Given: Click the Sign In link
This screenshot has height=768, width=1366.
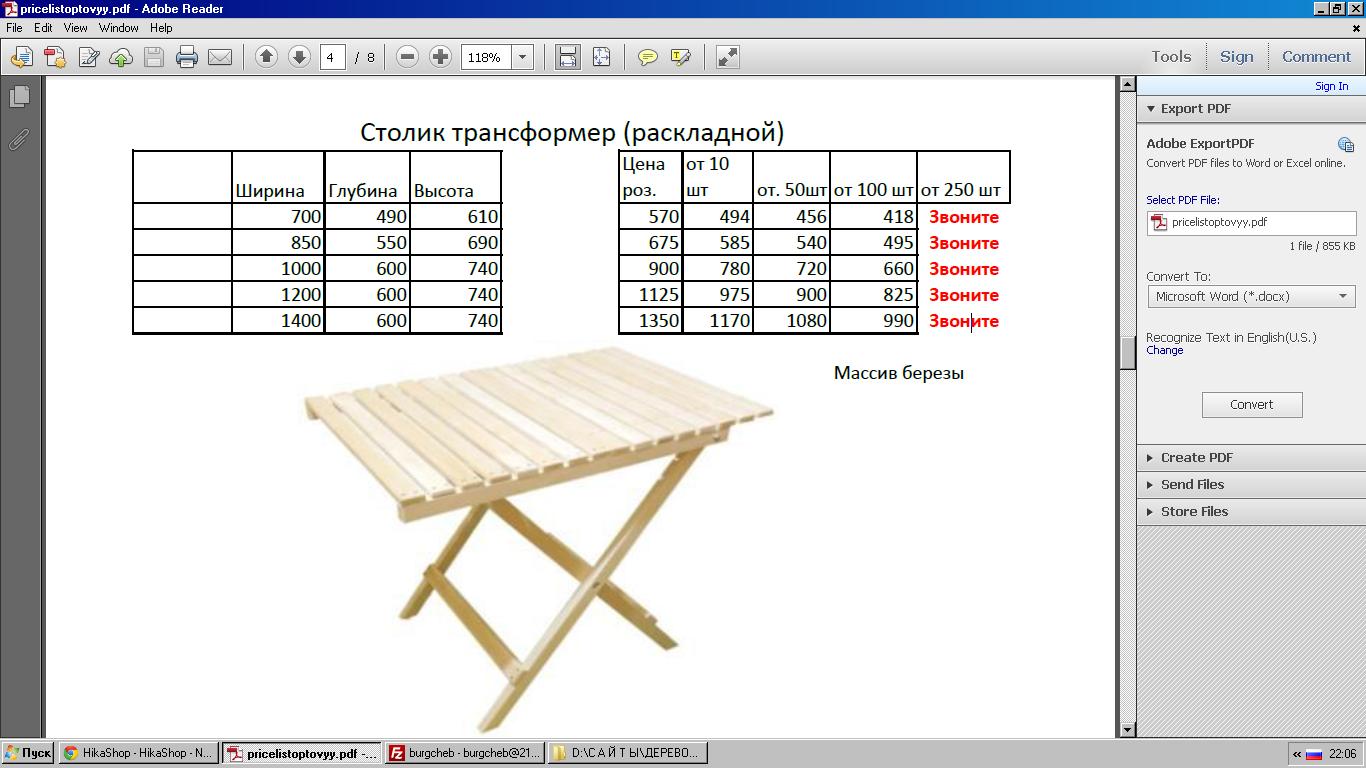Looking at the screenshot, I should (1331, 86).
